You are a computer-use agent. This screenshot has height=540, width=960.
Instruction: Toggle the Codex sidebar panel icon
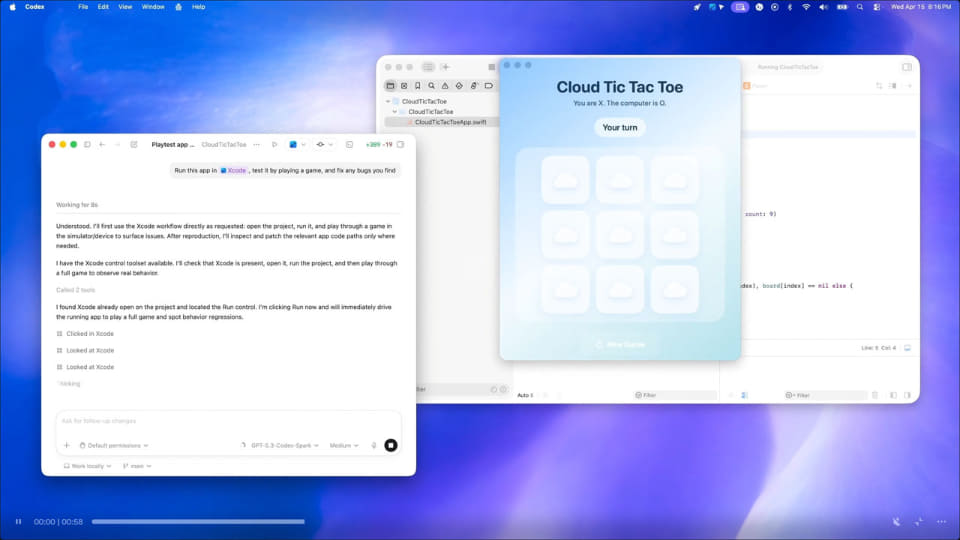[x=87, y=144]
